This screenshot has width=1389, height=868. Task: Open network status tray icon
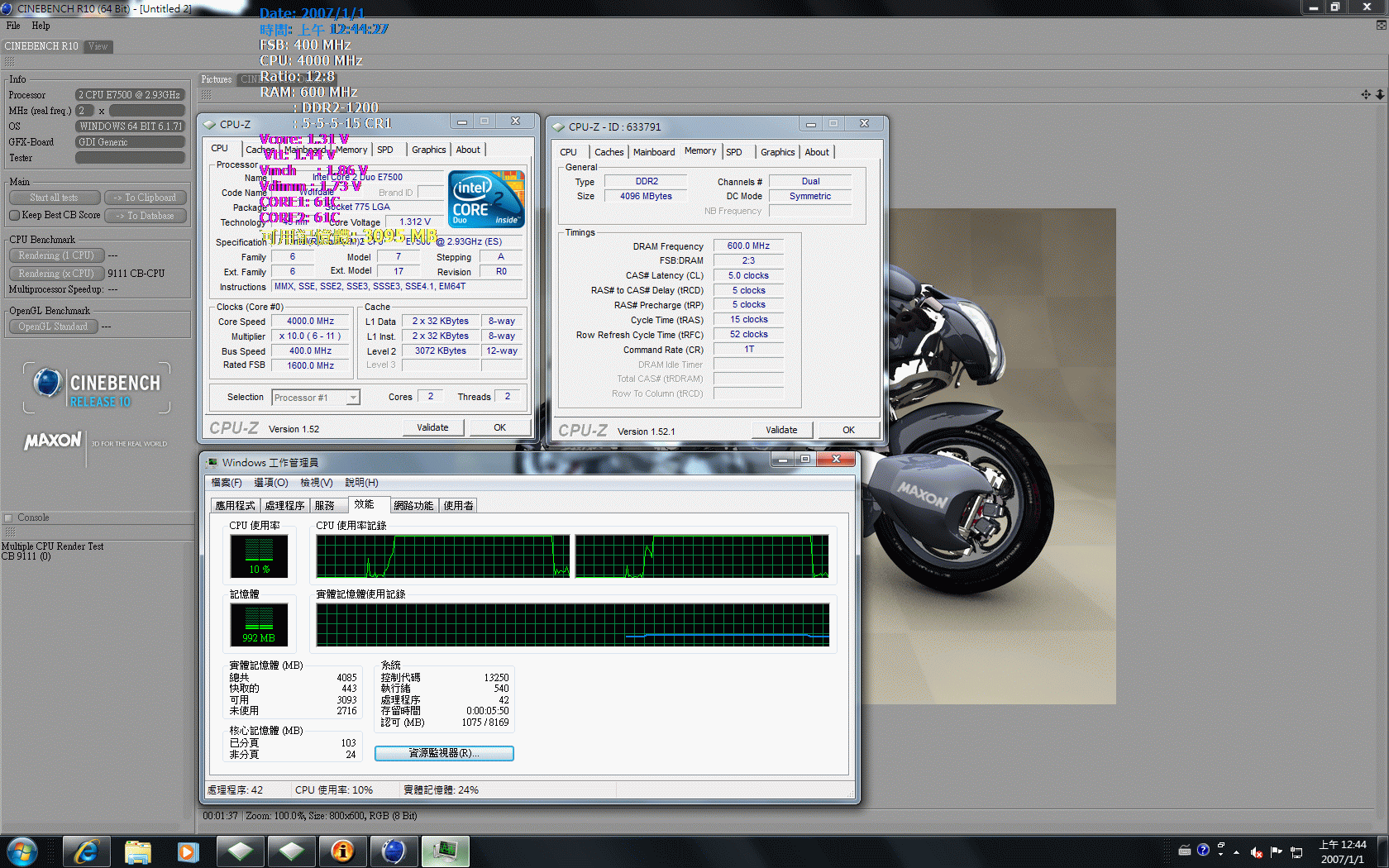[1296, 852]
